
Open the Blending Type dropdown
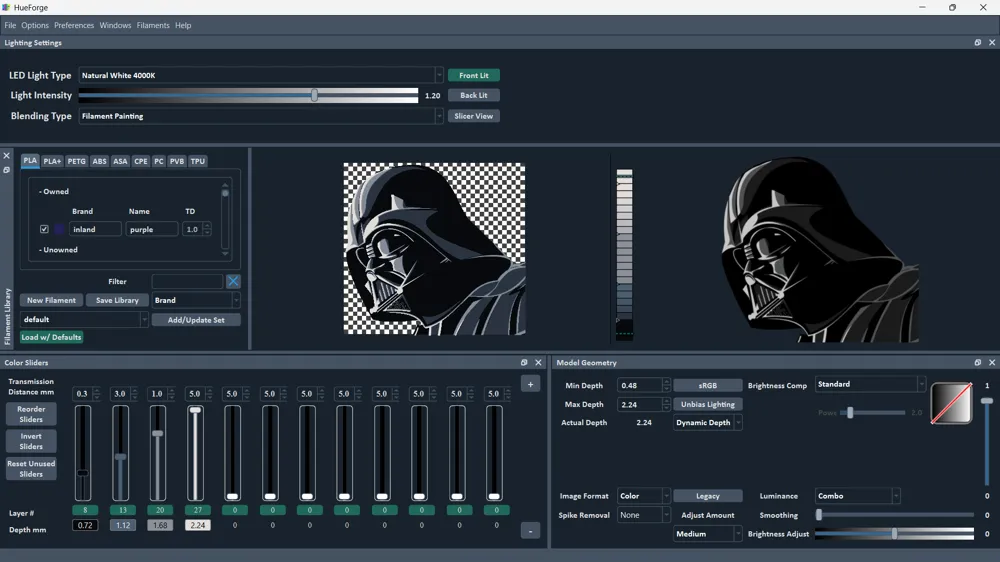coord(261,116)
